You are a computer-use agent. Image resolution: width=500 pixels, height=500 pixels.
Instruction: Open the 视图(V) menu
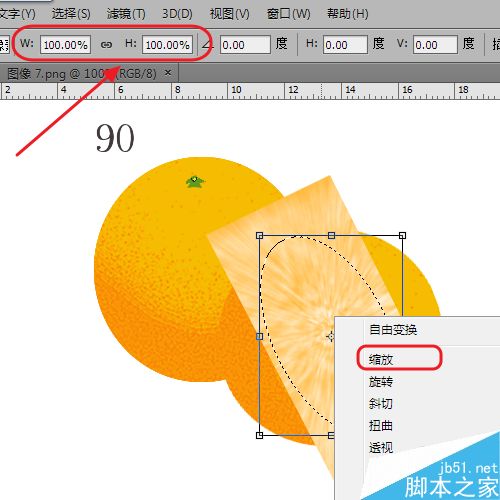[x=230, y=14]
